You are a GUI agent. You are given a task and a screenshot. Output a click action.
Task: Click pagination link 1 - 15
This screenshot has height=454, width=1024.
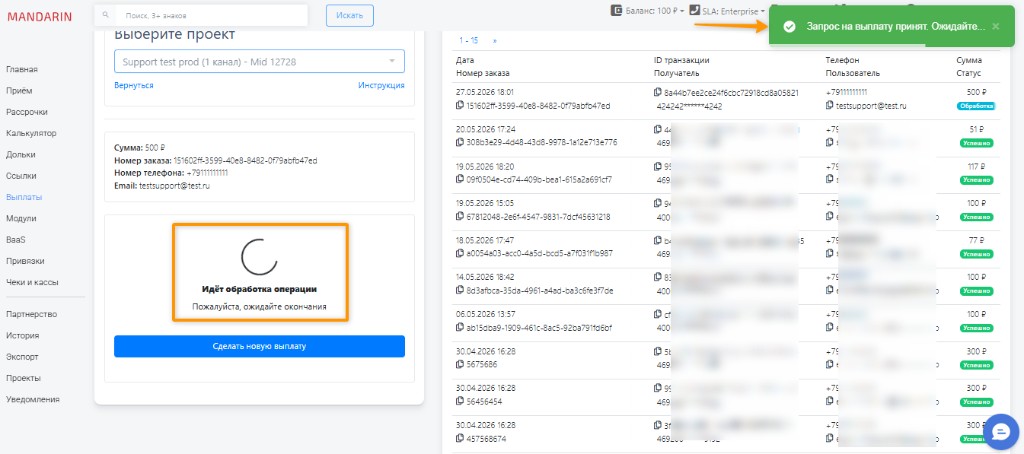[468, 41]
